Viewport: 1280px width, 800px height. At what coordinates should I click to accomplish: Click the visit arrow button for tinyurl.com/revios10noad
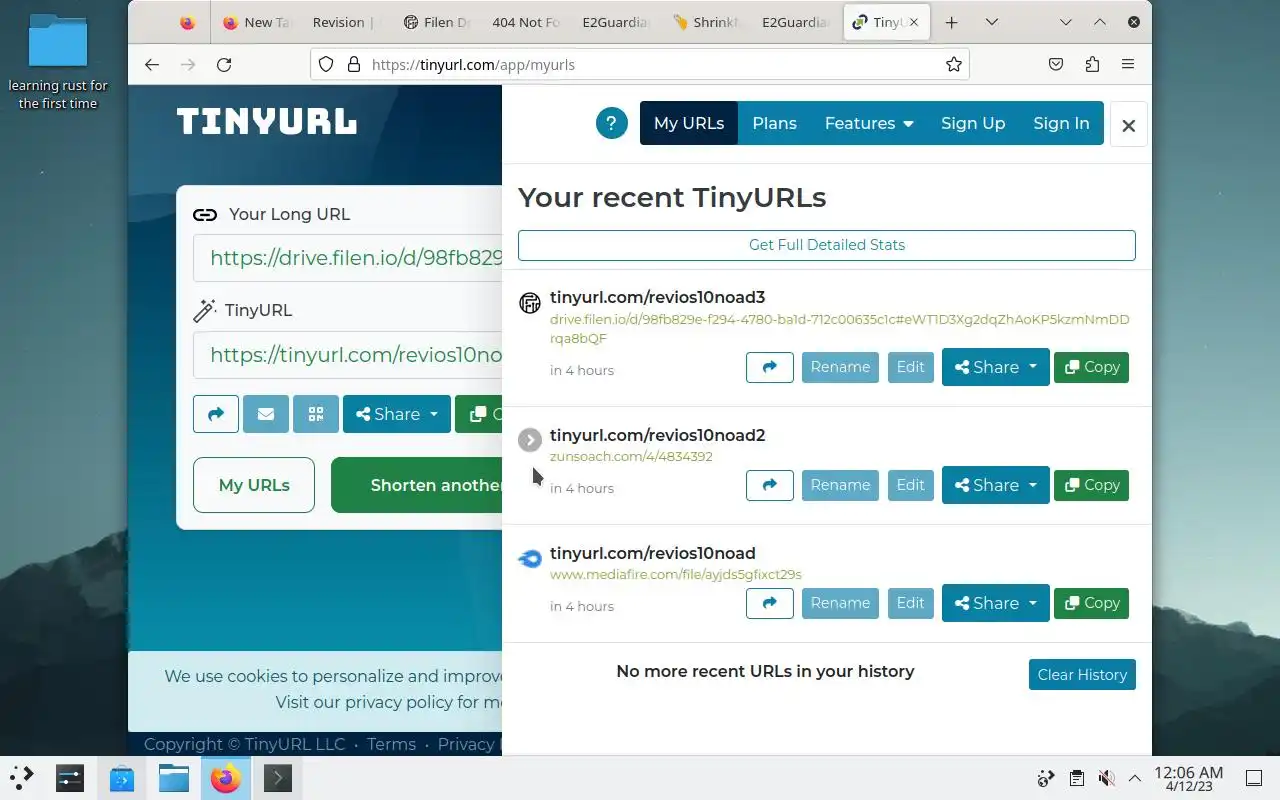770,603
